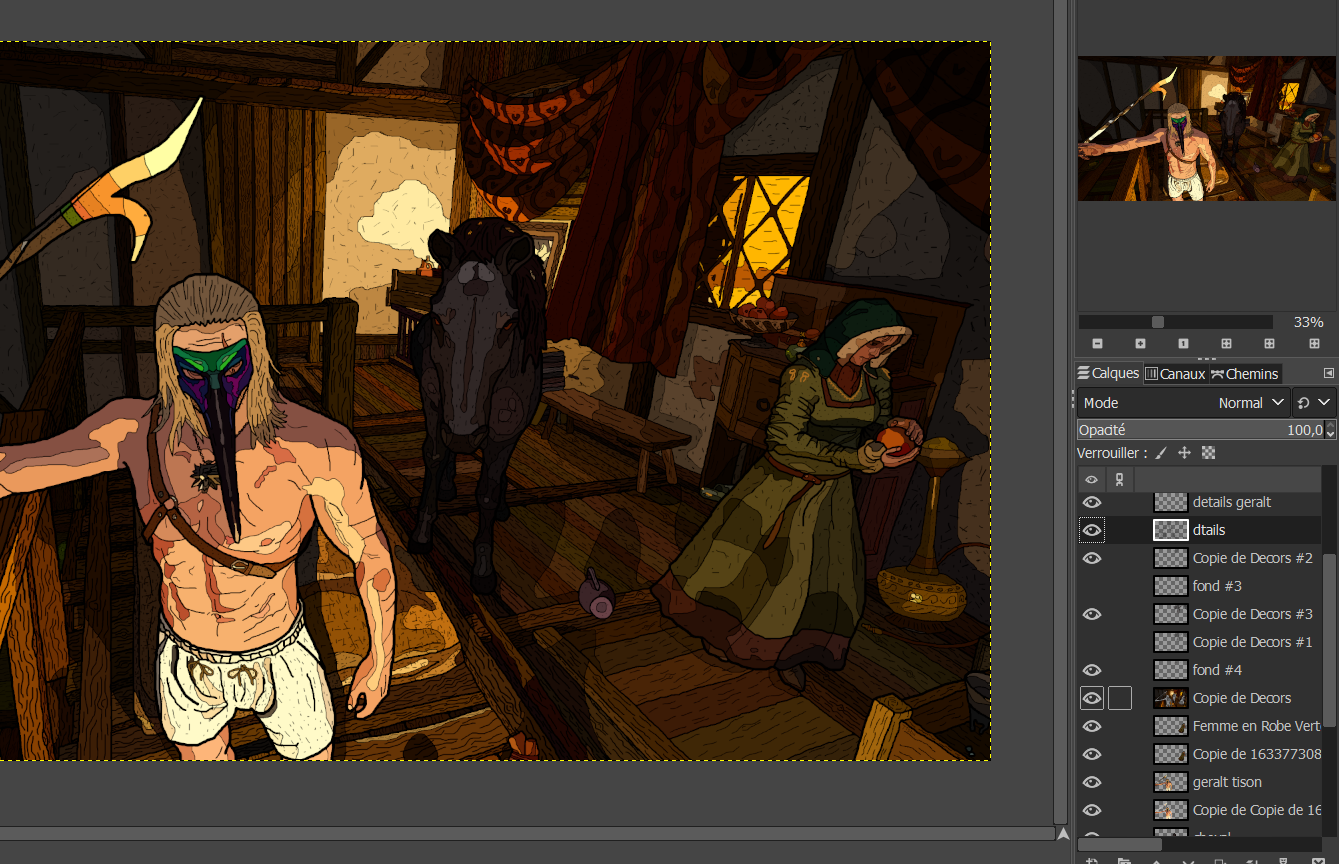Viewport: 1339px width, 864px height.
Task: Toggle visibility of 'fond #4' layer
Action: (x=1092, y=670)
